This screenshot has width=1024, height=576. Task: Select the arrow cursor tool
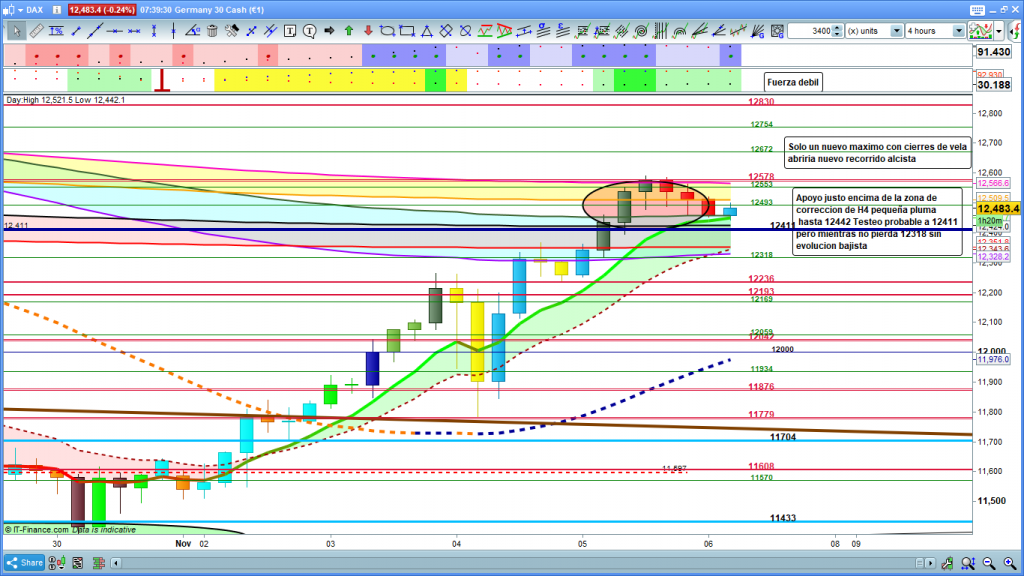pos(16,31)
